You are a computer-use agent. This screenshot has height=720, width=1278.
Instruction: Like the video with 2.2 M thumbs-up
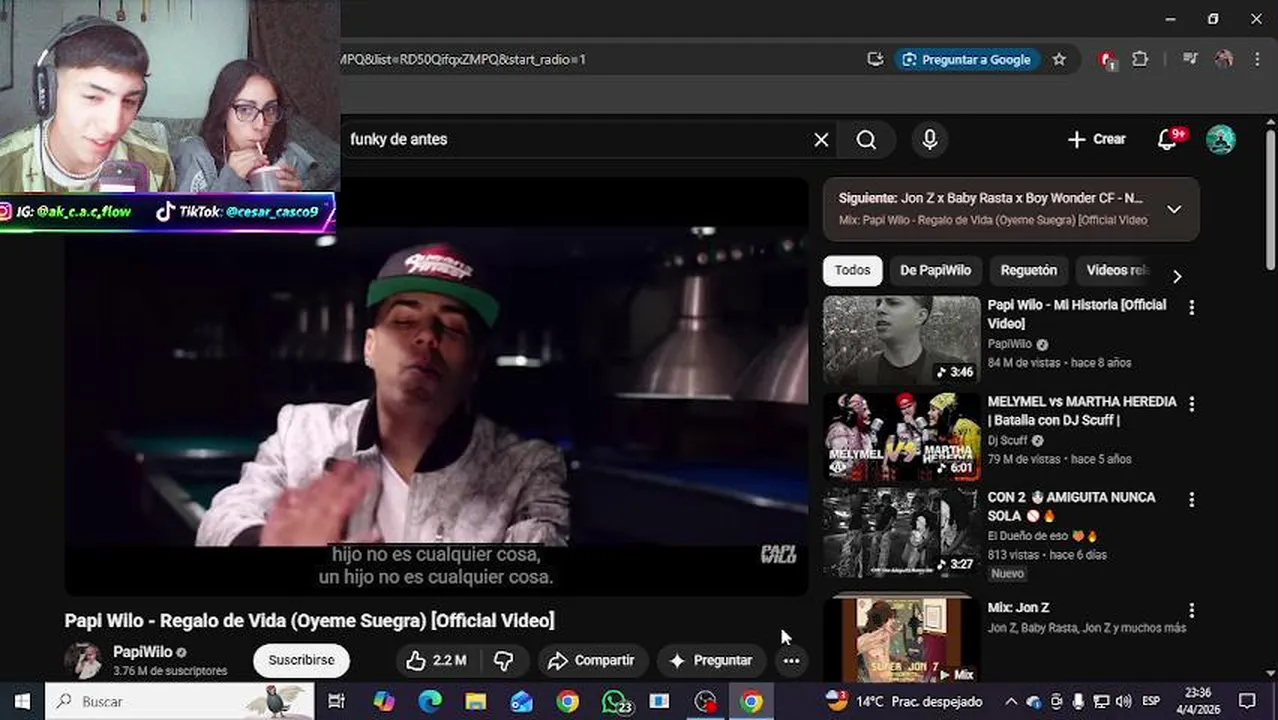(436, 660)
